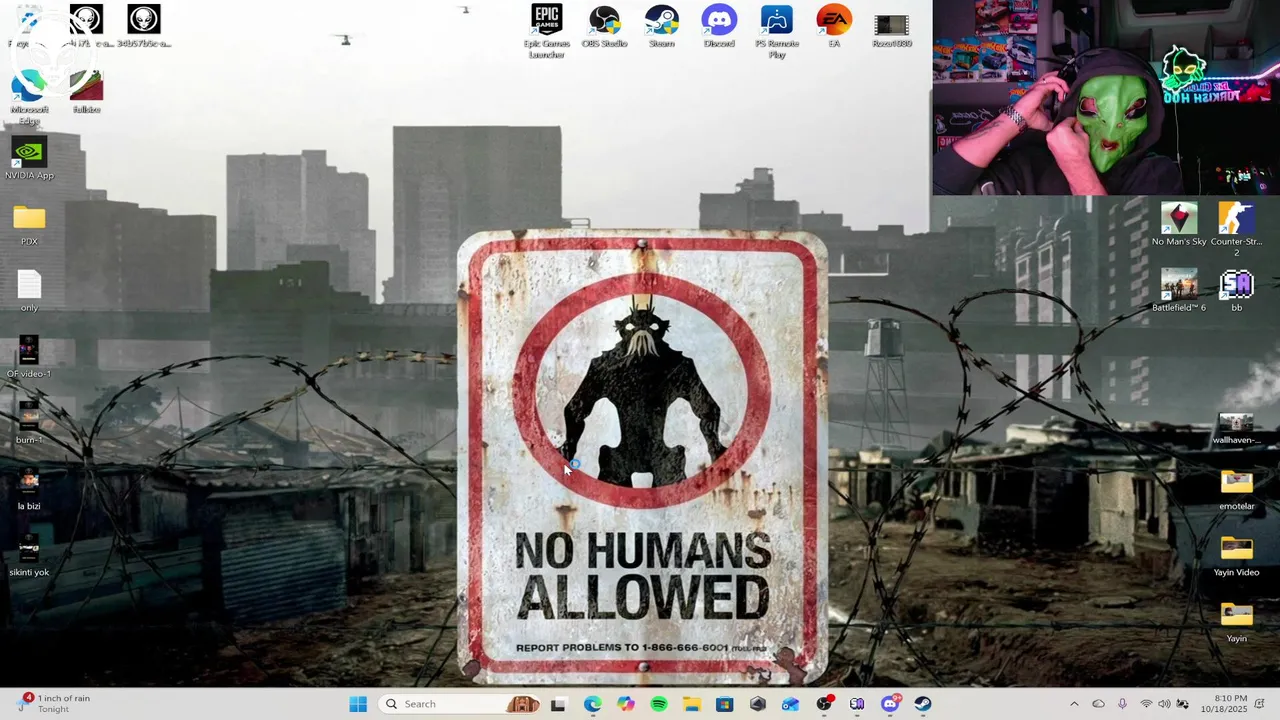Click the taskbar Search box
The image size is (1280, 720).
(x=460, y=704)
